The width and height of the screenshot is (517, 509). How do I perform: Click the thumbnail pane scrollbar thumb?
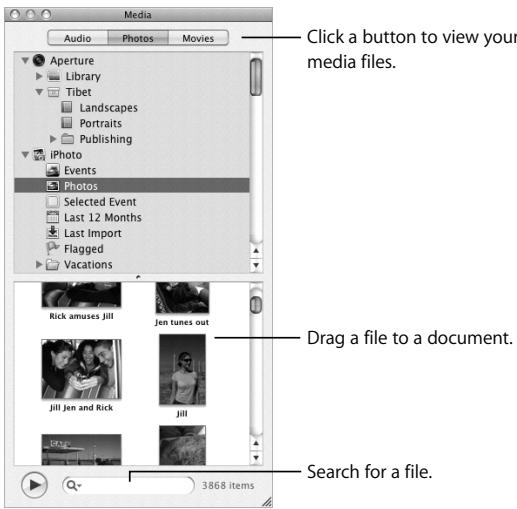256,305
